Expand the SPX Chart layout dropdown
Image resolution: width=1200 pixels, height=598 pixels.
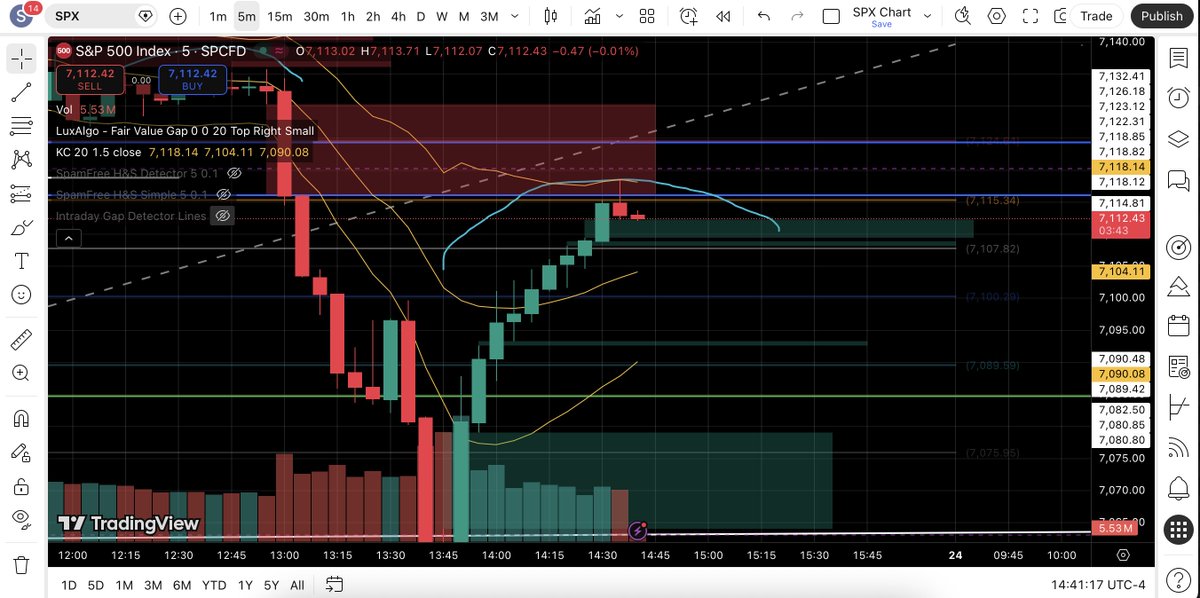(927, 16)
